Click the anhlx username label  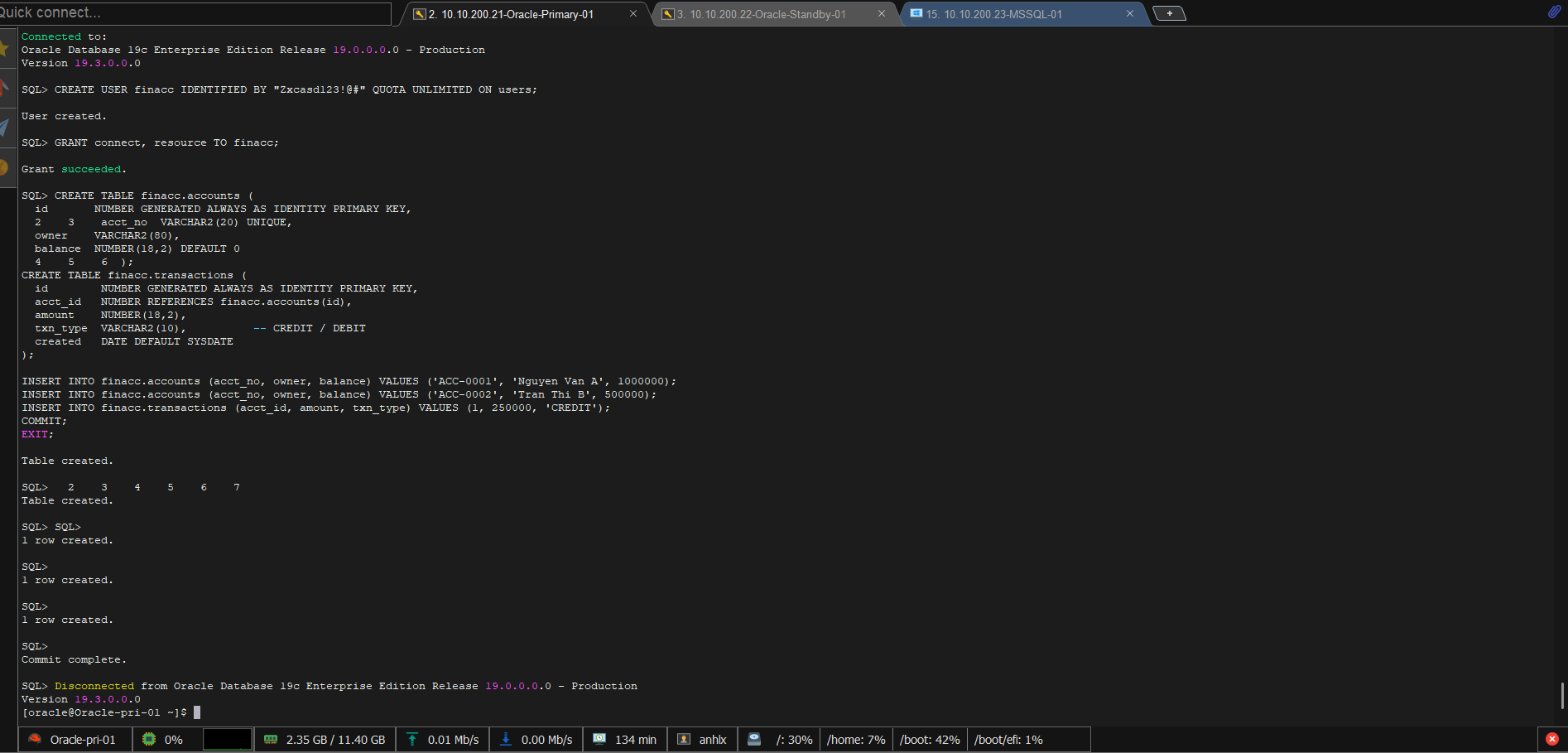coord(713,740)
